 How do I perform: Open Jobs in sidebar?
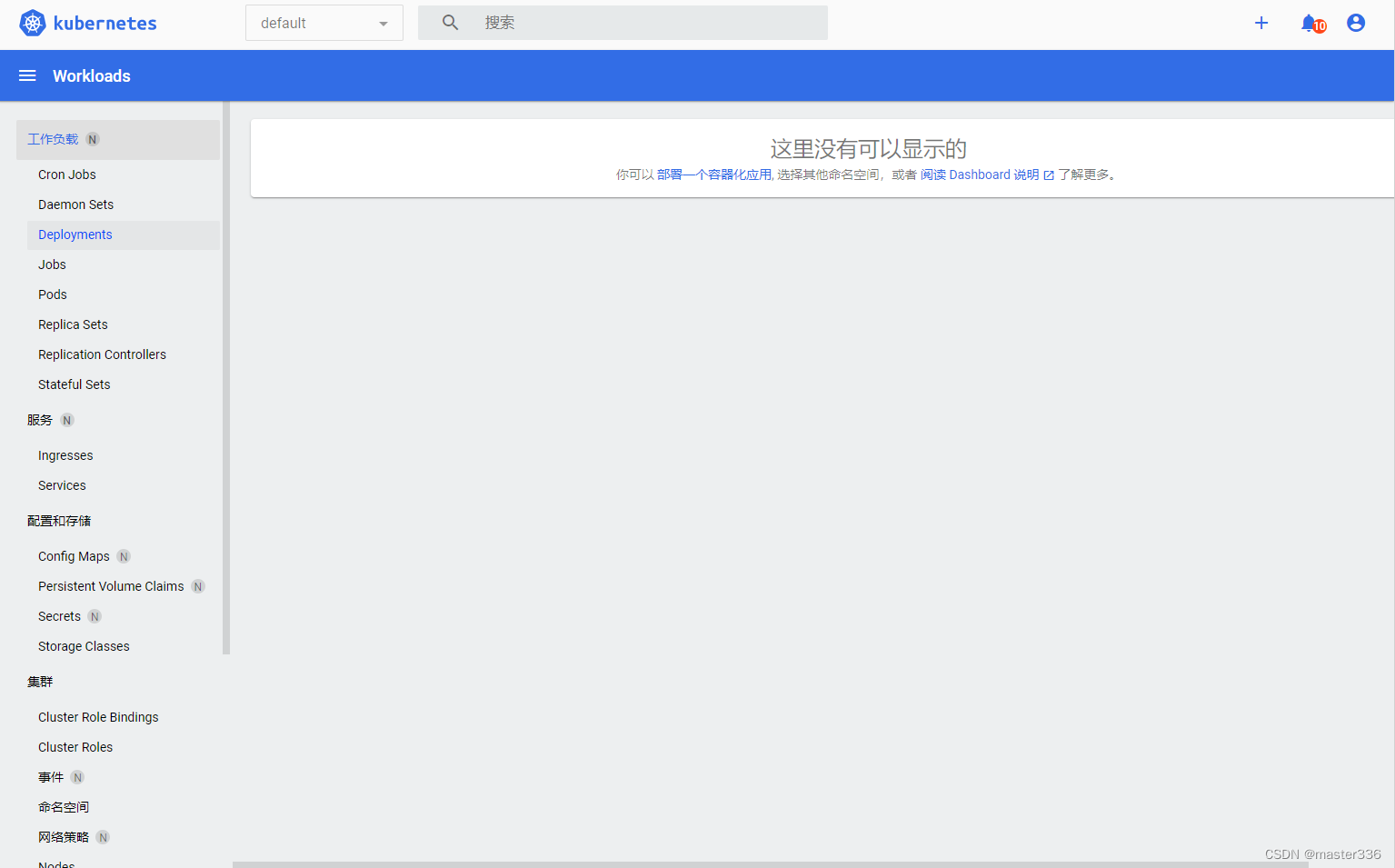click(52, 264)
